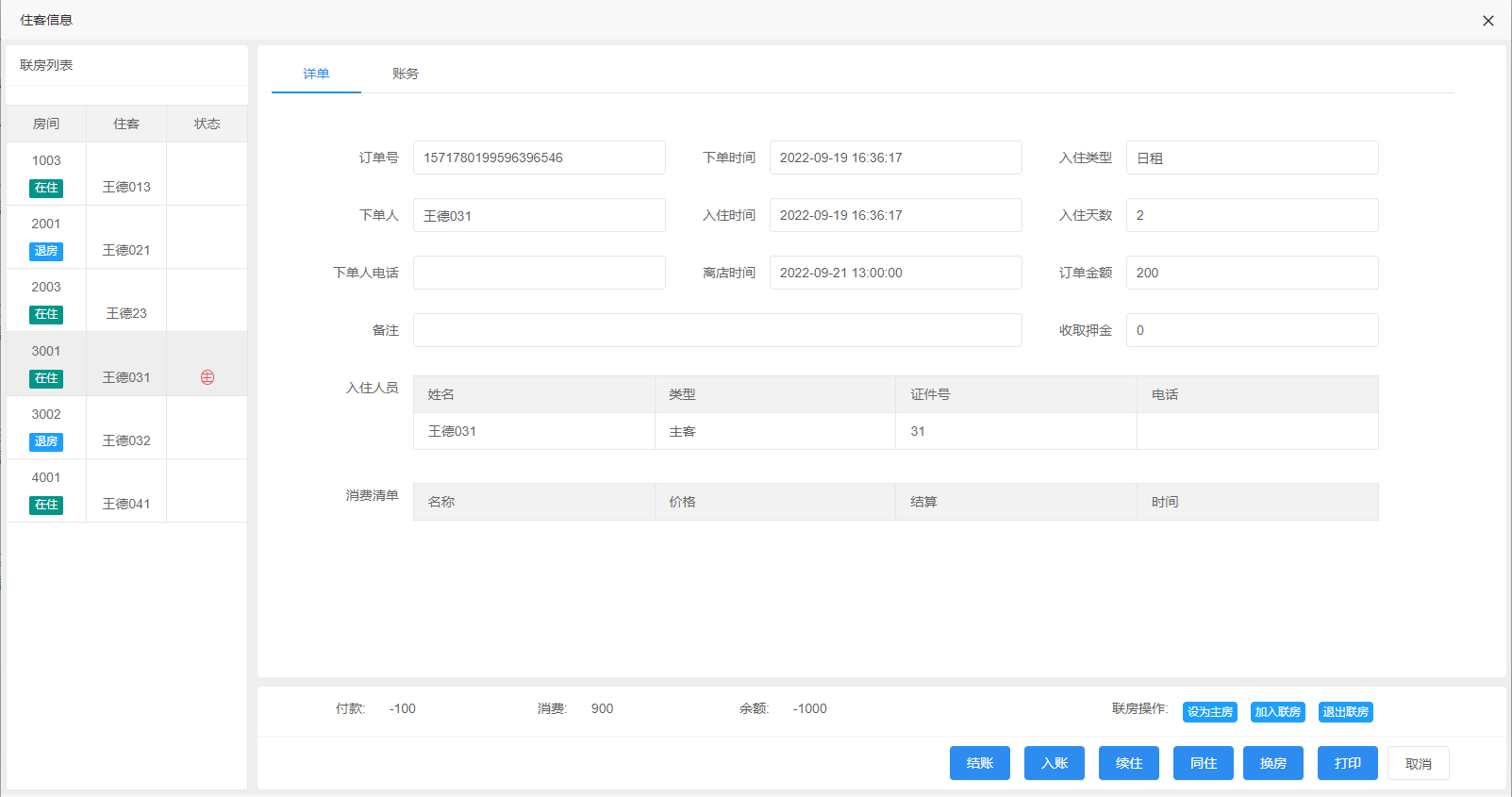1512x797 pixels.
Task: Click the 退房 badge under room 2001
Action: 46,251
